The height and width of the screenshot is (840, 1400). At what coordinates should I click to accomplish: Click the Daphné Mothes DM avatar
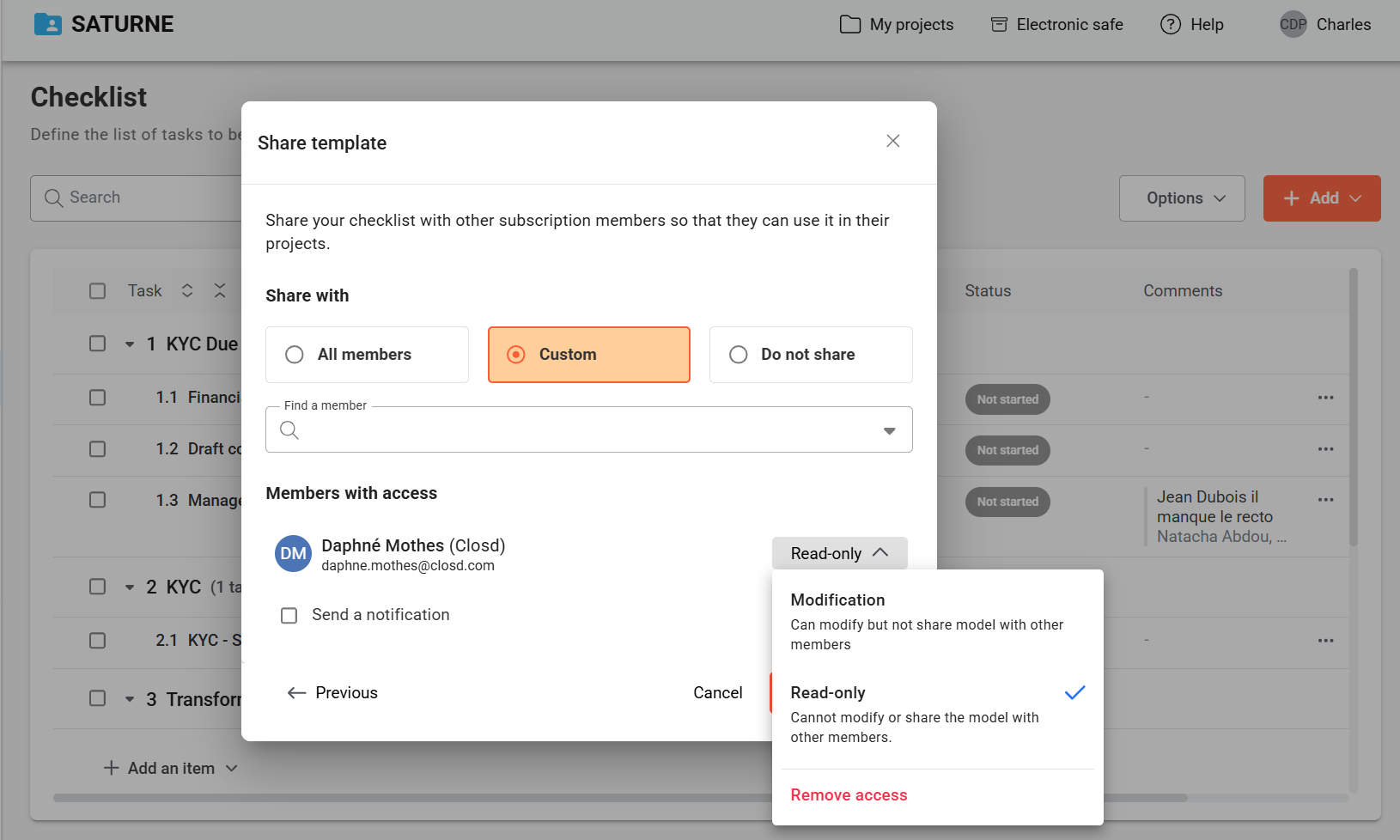click(293, 554)
